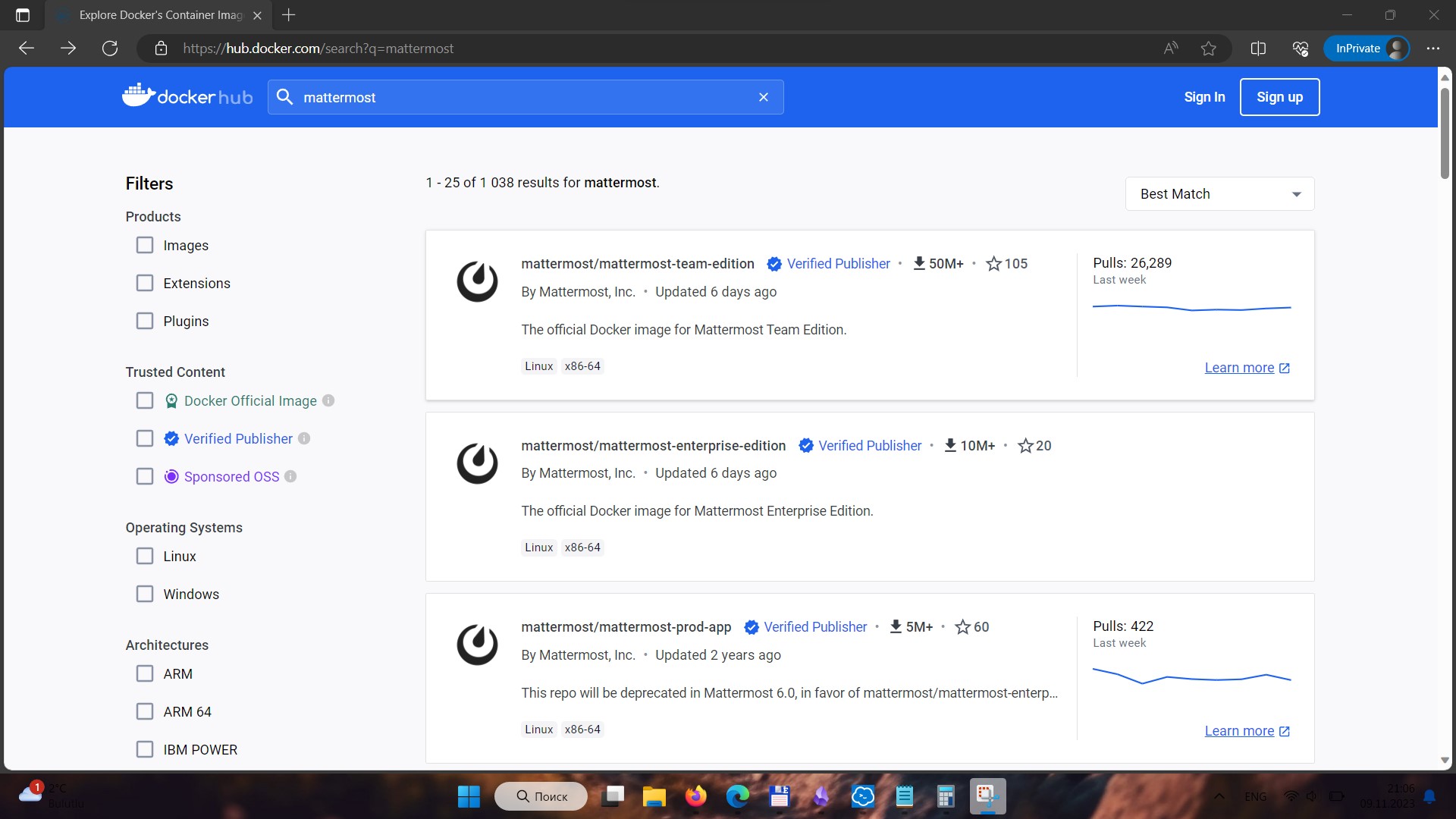1456x819 pixels.
Task: Click the favorites star in address bar
Action: tap(1209, 49)
